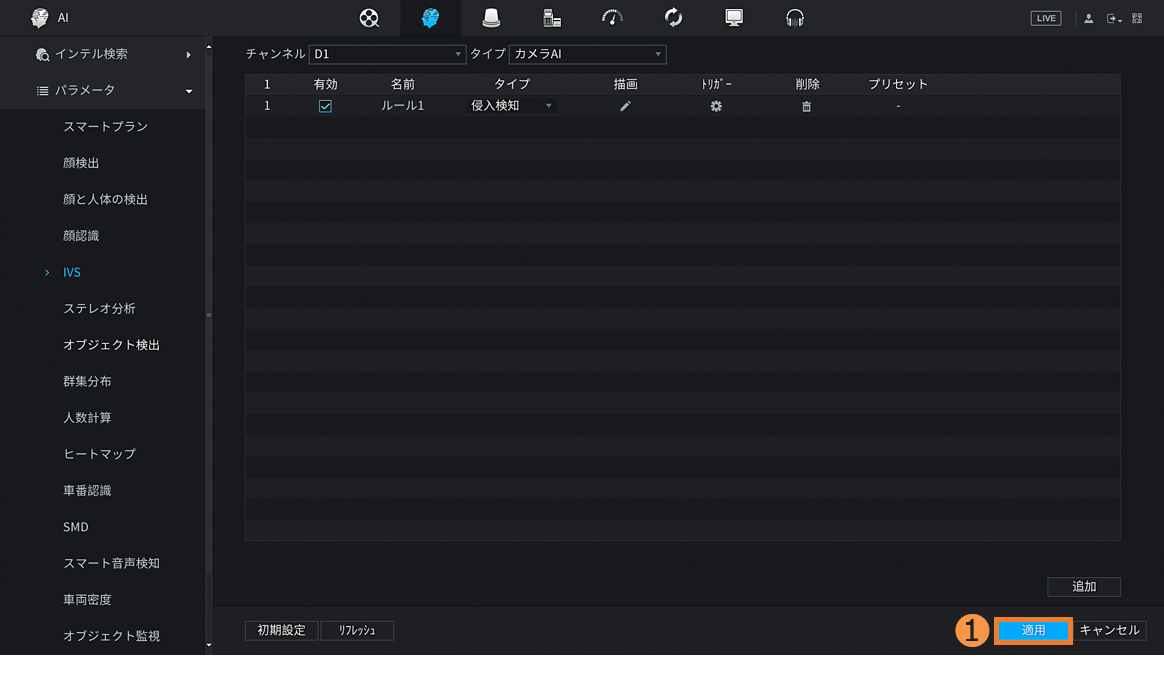The width and height of the screenshot is (1164, 680).
Task: Open the タイプ カメラAI dropdown
Action: [587, 54]
